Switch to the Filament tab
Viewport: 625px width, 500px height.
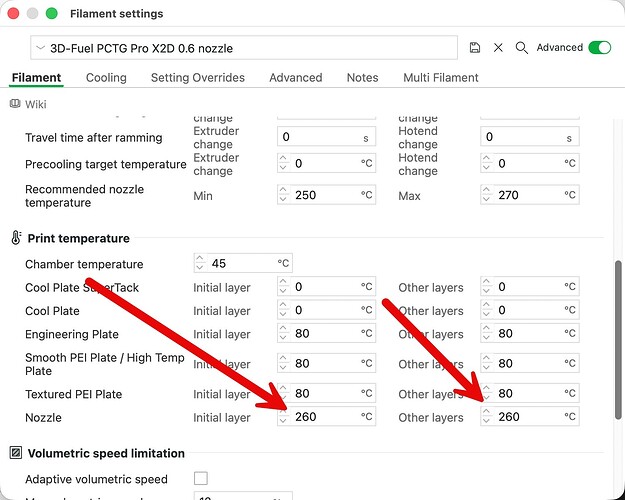pyautogui.click(x=36, y=77)
